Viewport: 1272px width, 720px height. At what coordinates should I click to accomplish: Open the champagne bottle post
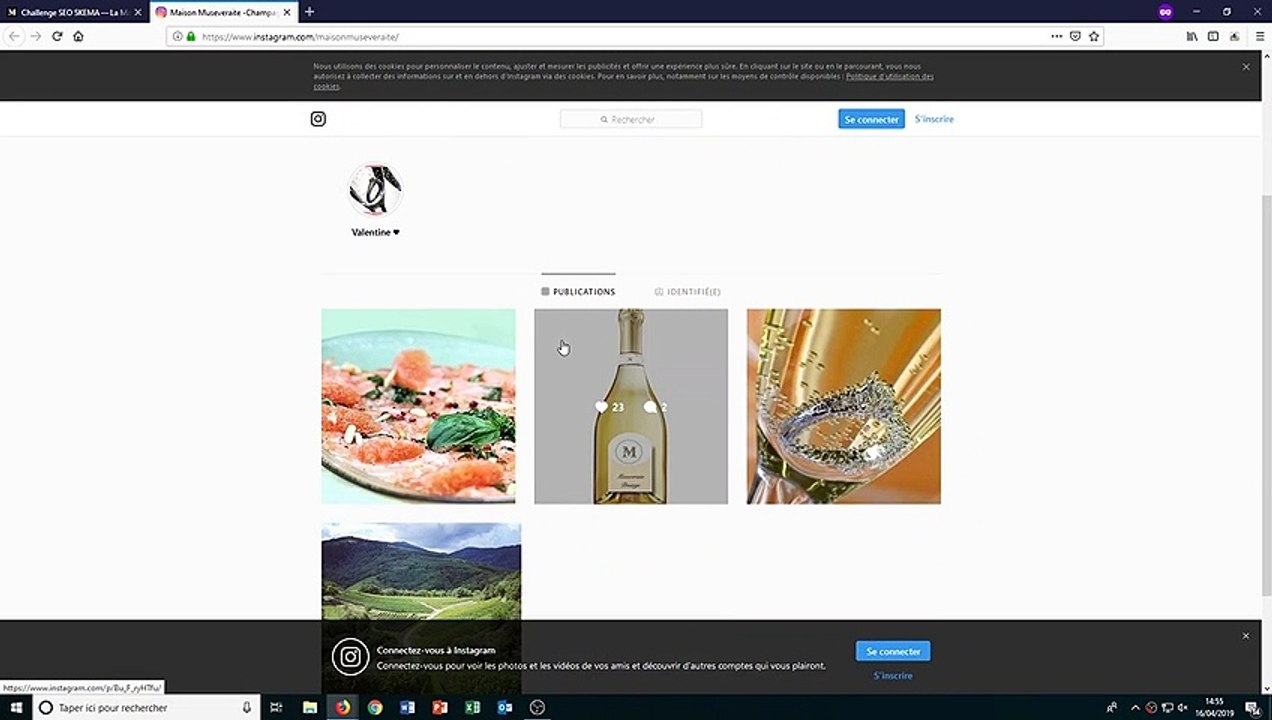click(631, 406)
